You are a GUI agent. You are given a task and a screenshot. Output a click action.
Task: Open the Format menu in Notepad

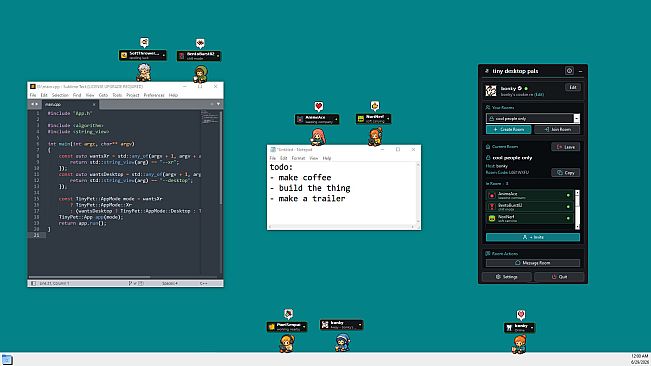tap(298, 158)
